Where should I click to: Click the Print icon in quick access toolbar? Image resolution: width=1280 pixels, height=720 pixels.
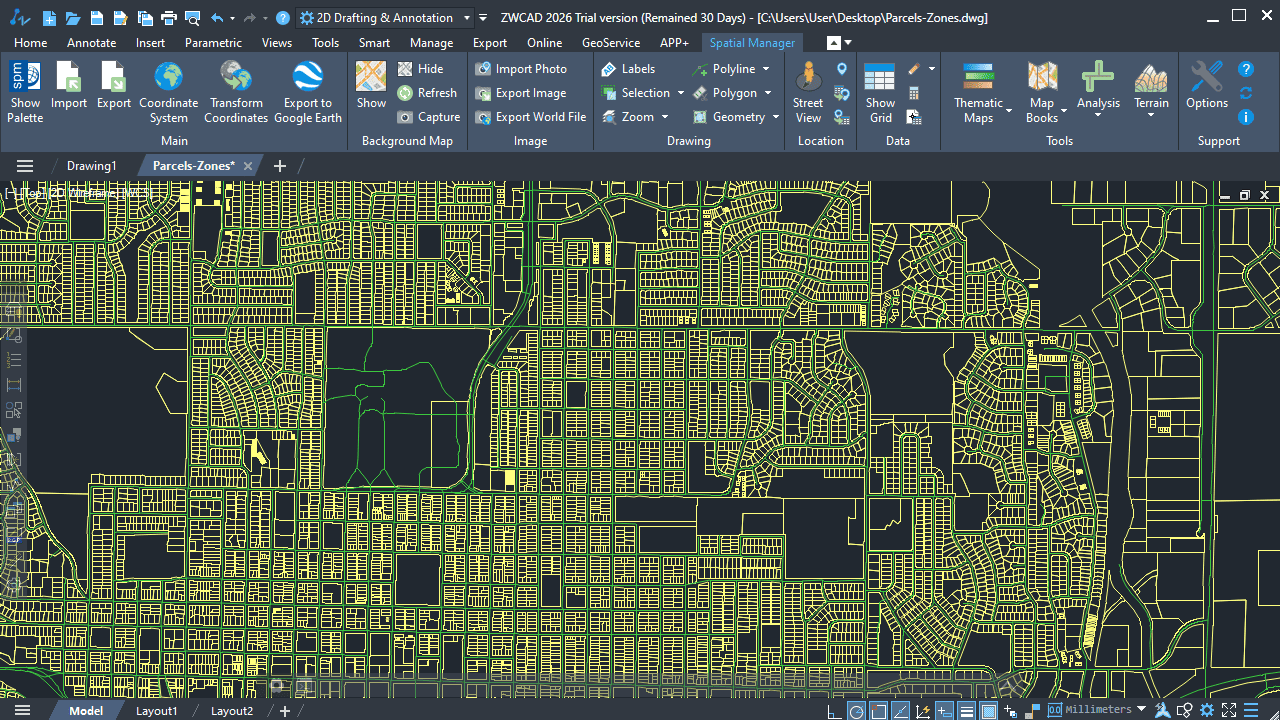(168, 18)
